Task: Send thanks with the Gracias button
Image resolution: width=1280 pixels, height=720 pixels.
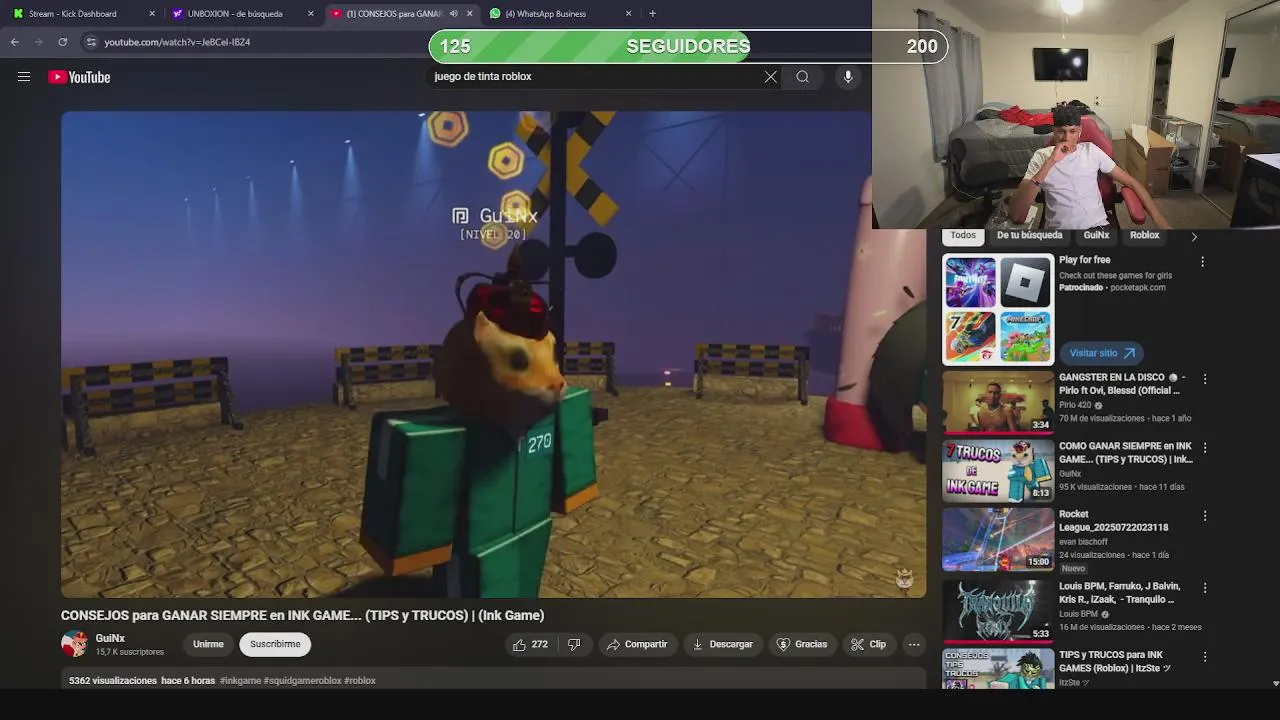Action: point(802,644)
